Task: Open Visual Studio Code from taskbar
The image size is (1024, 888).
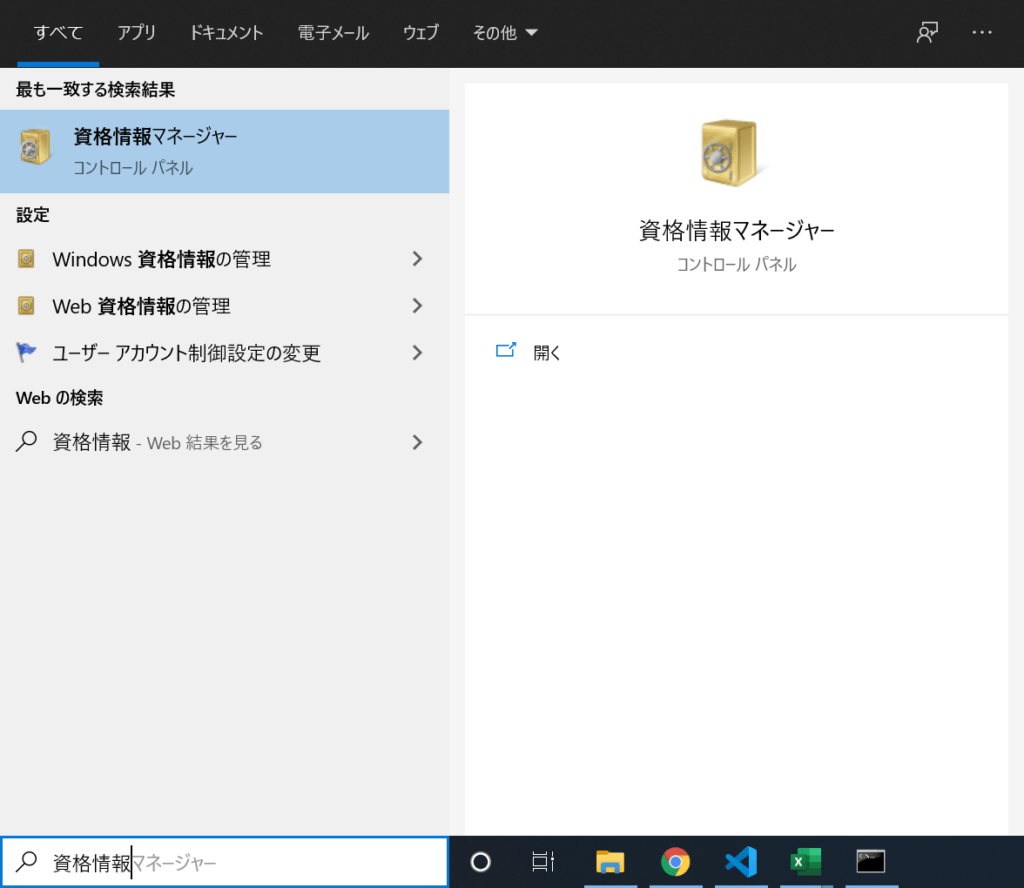Action: [x=741, y=862]
